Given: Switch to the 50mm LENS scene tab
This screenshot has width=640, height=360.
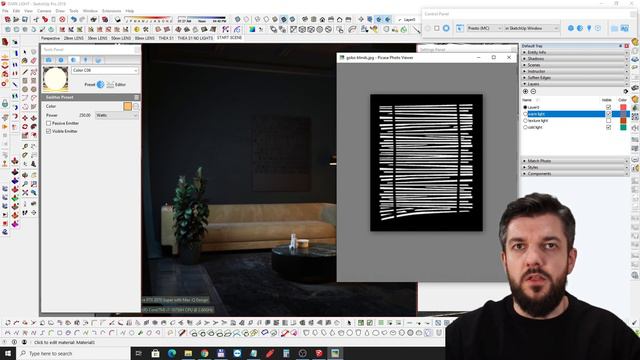Looking at the screenshot, I should tap(121, 38).
